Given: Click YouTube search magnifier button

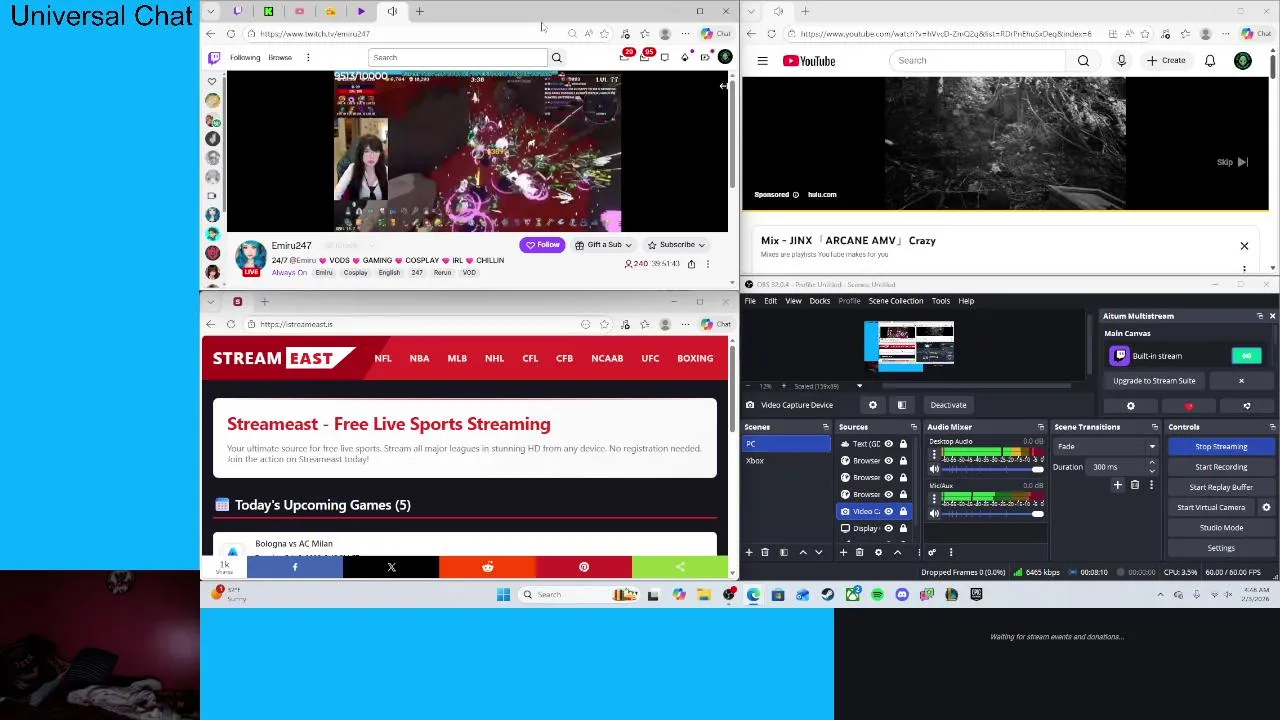Looking at the screenshot, I should pyautogui.click(x=1083, y=61).
